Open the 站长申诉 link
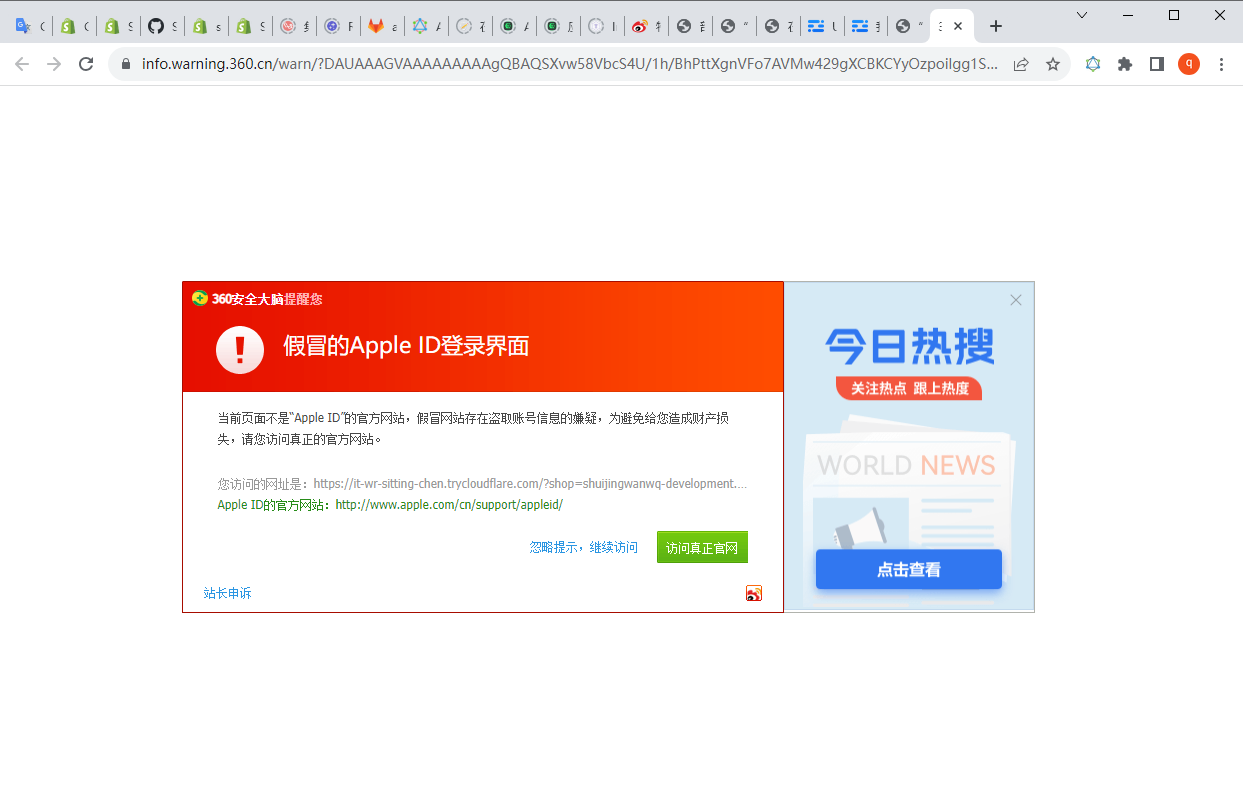Viewport: 1243px width, 785px height. click(x=227, y=593)
